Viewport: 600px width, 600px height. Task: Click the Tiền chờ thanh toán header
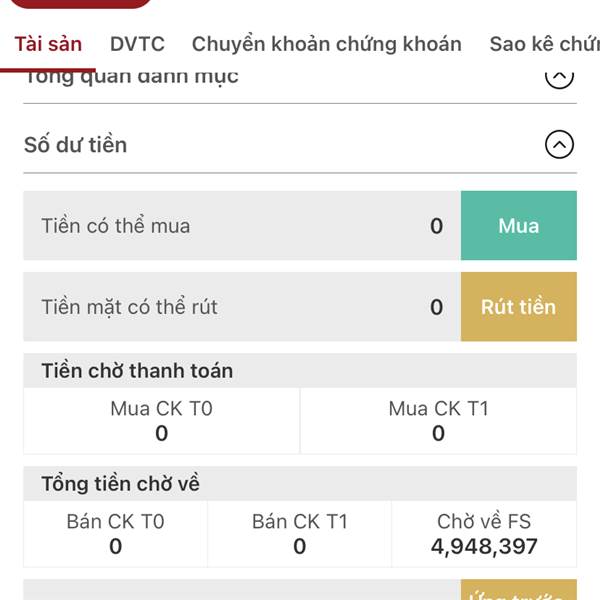pos(137,371)
